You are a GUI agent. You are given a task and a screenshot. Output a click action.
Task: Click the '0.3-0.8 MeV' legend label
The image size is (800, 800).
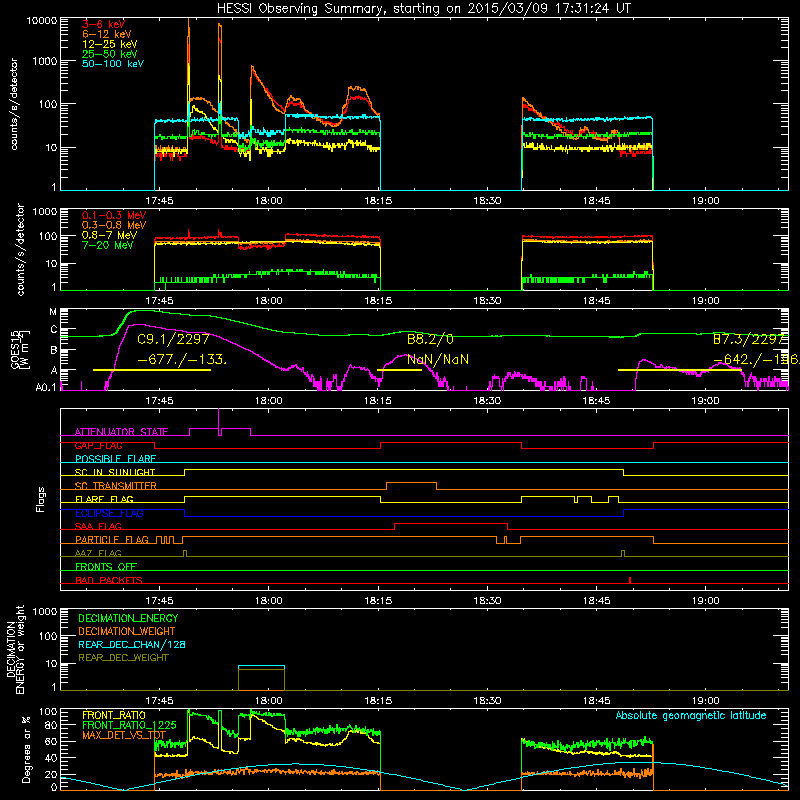click(x=114, y=225)
